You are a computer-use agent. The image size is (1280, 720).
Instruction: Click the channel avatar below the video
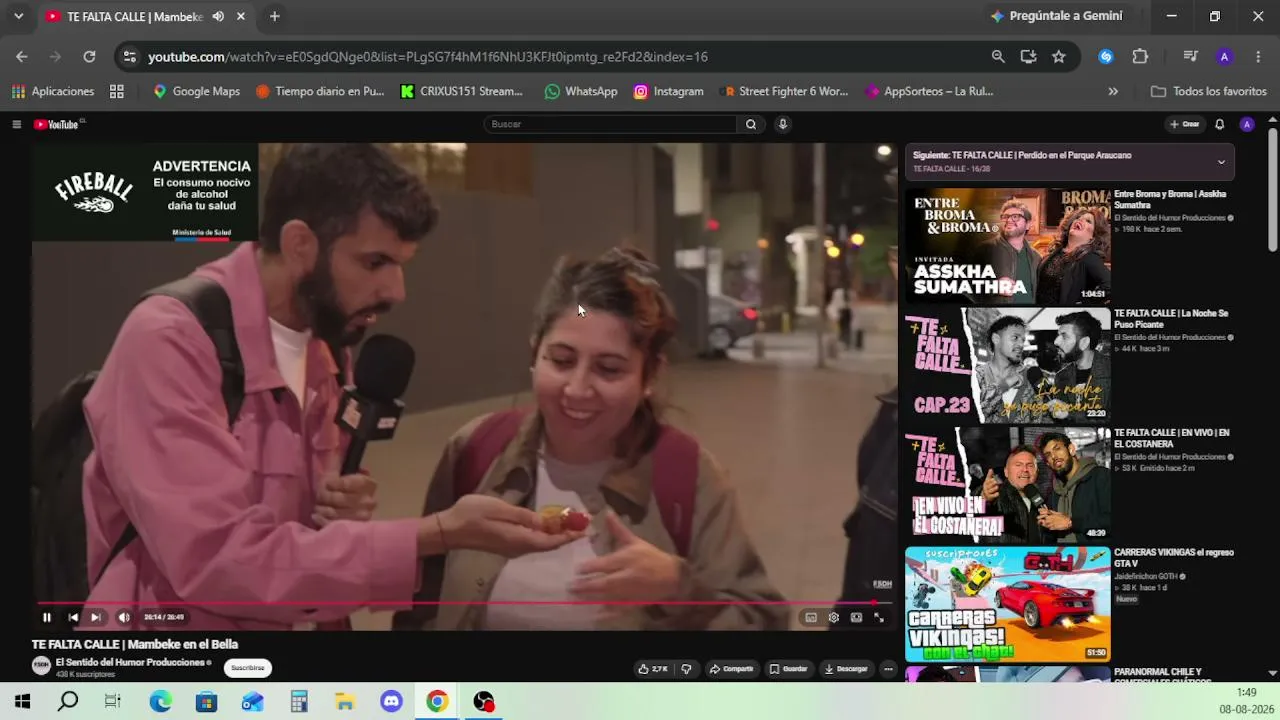(41, 666)
